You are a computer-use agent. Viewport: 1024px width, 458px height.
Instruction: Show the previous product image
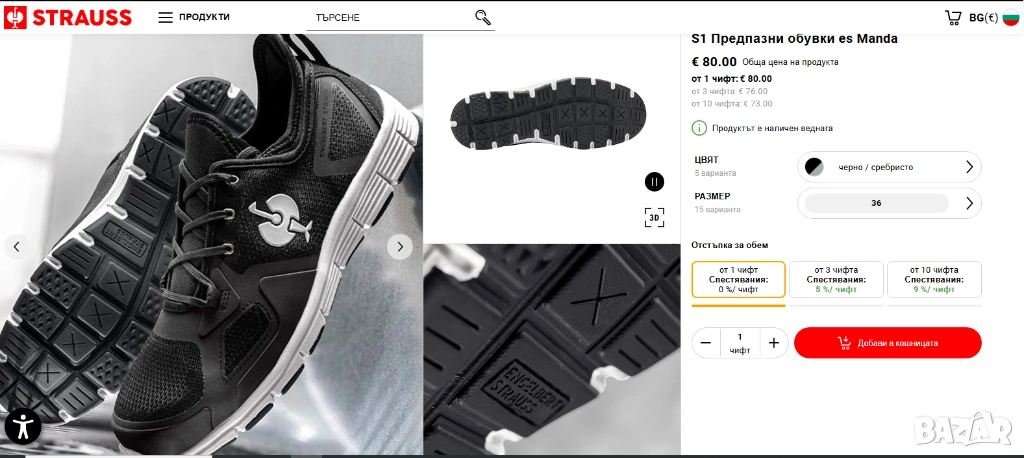pos(16,247)
